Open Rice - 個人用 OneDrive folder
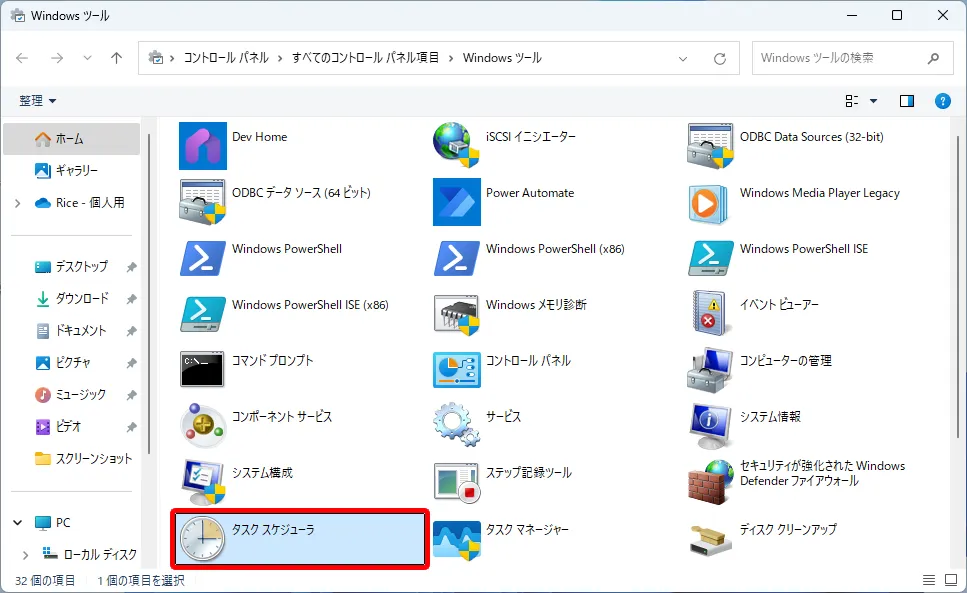 [x=80, y=203]
